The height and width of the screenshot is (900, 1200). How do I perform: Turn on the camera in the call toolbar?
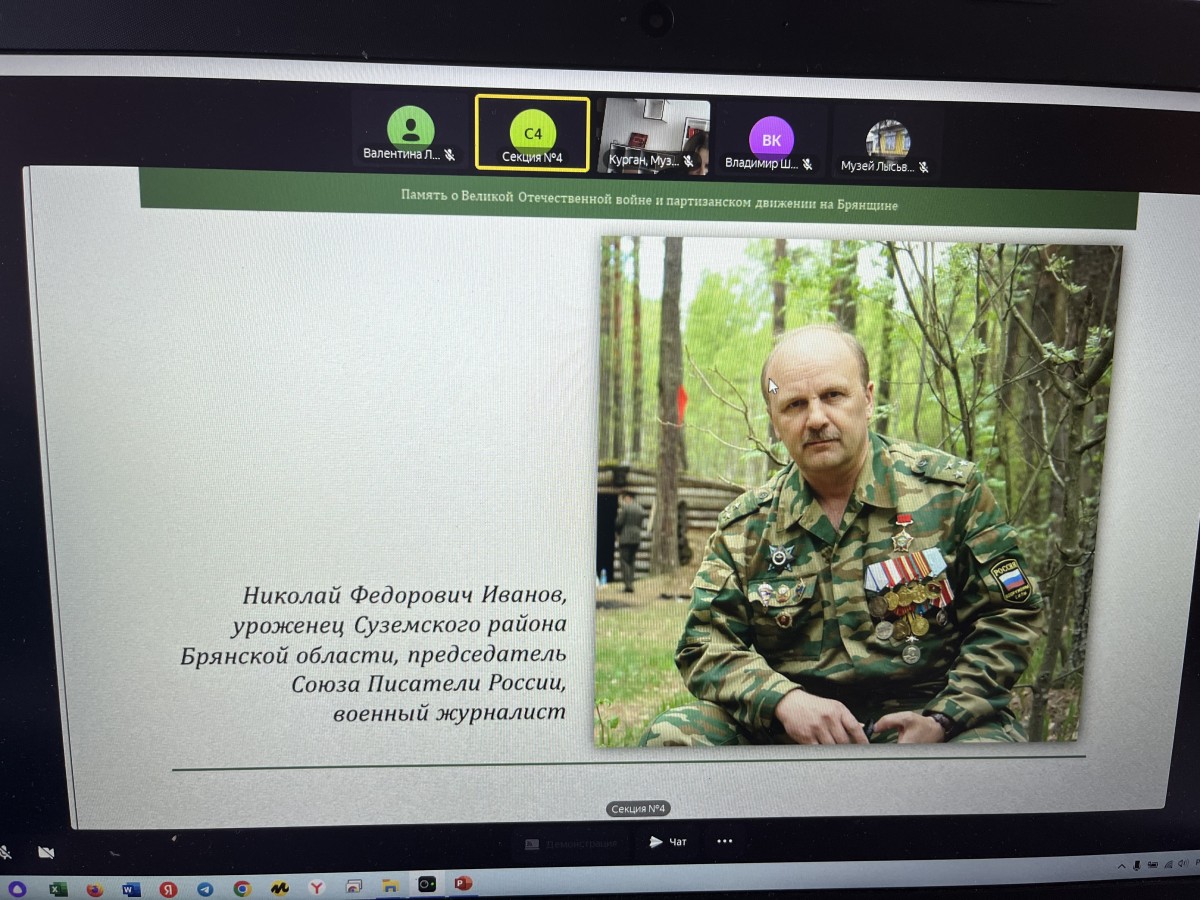[45, 852]
